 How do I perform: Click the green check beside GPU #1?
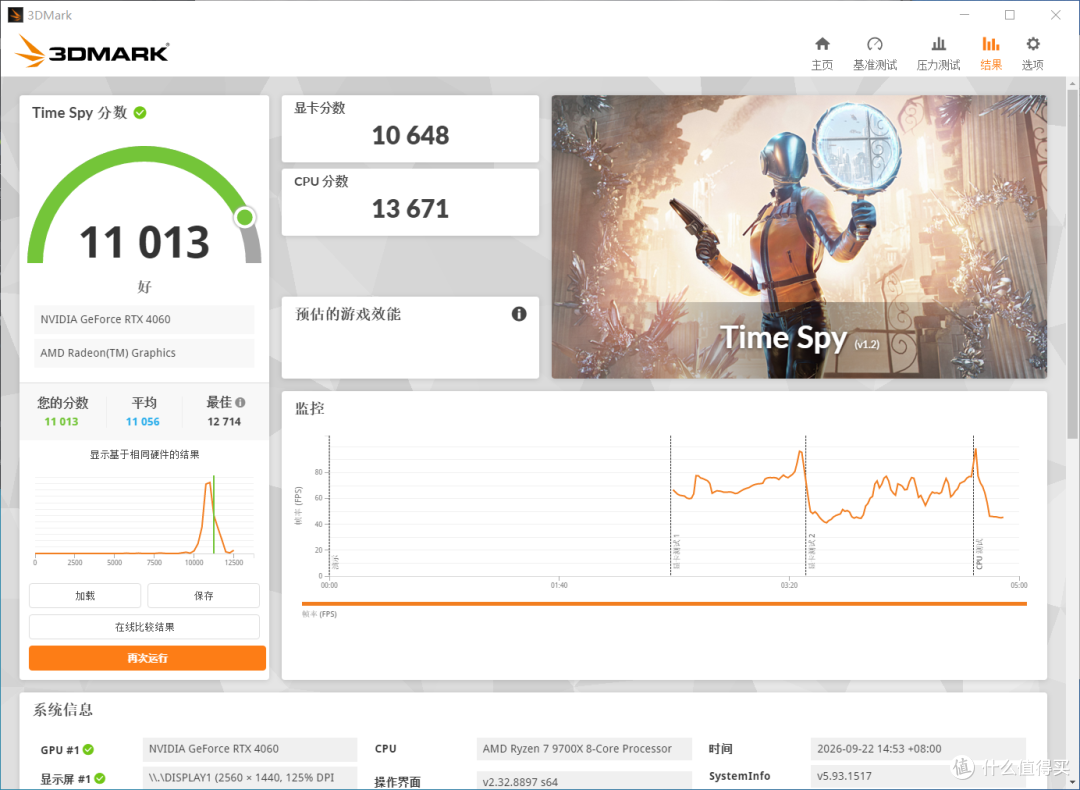click(89, 749)
